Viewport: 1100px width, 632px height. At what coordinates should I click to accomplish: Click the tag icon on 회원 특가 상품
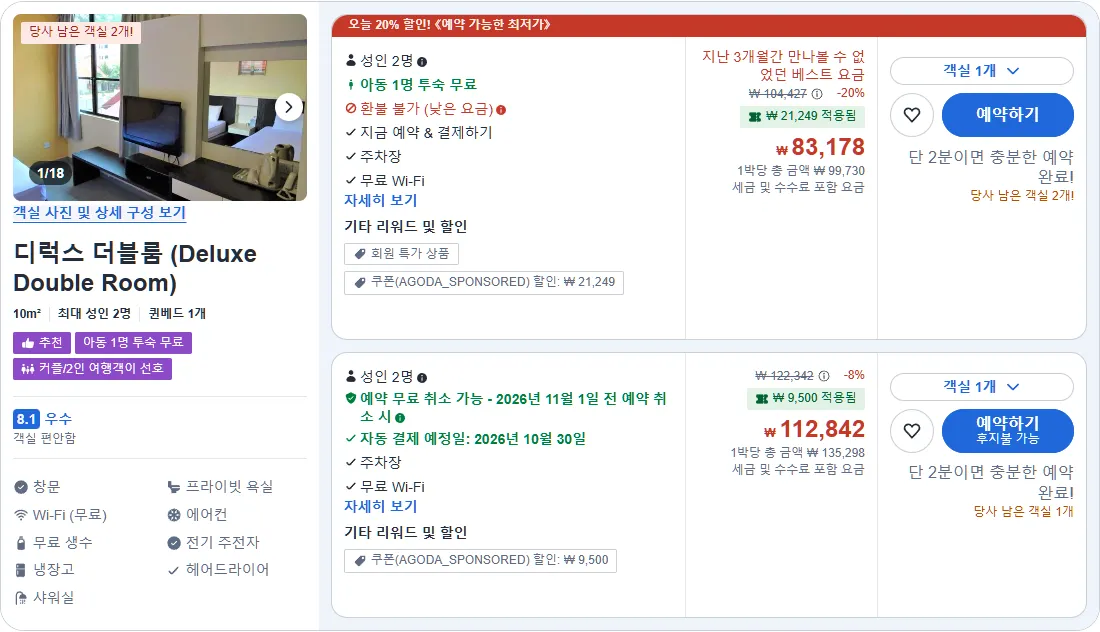pos(360,253)
